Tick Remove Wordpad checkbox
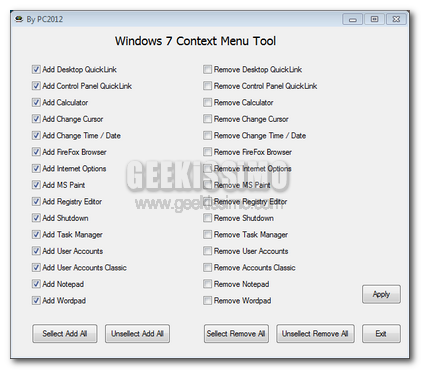Image resolution: width=421 pixels, height=370 pixels. pyautogui.click(x=207, y=300)
